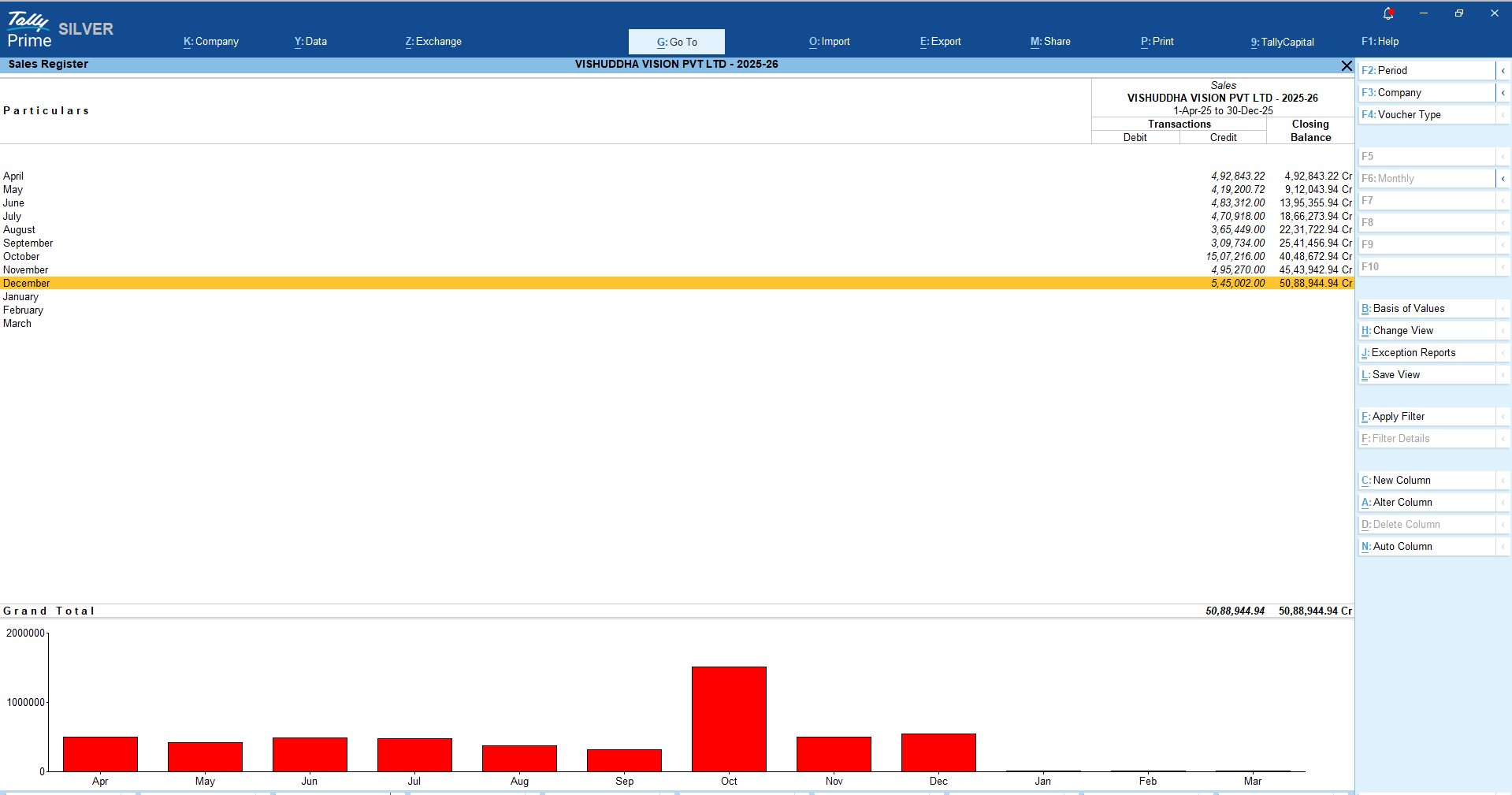This screenshot has width=1512, height=795.
Task: Expand the F3 Company side arrow
Action: pyautogui.click(x=1503, y=93)
